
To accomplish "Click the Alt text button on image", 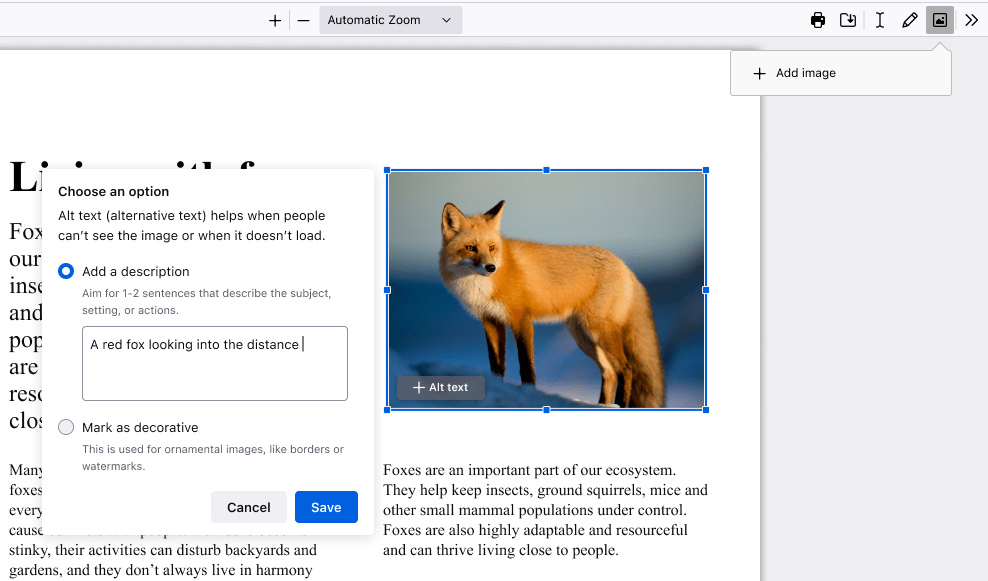I will [441, 388].
